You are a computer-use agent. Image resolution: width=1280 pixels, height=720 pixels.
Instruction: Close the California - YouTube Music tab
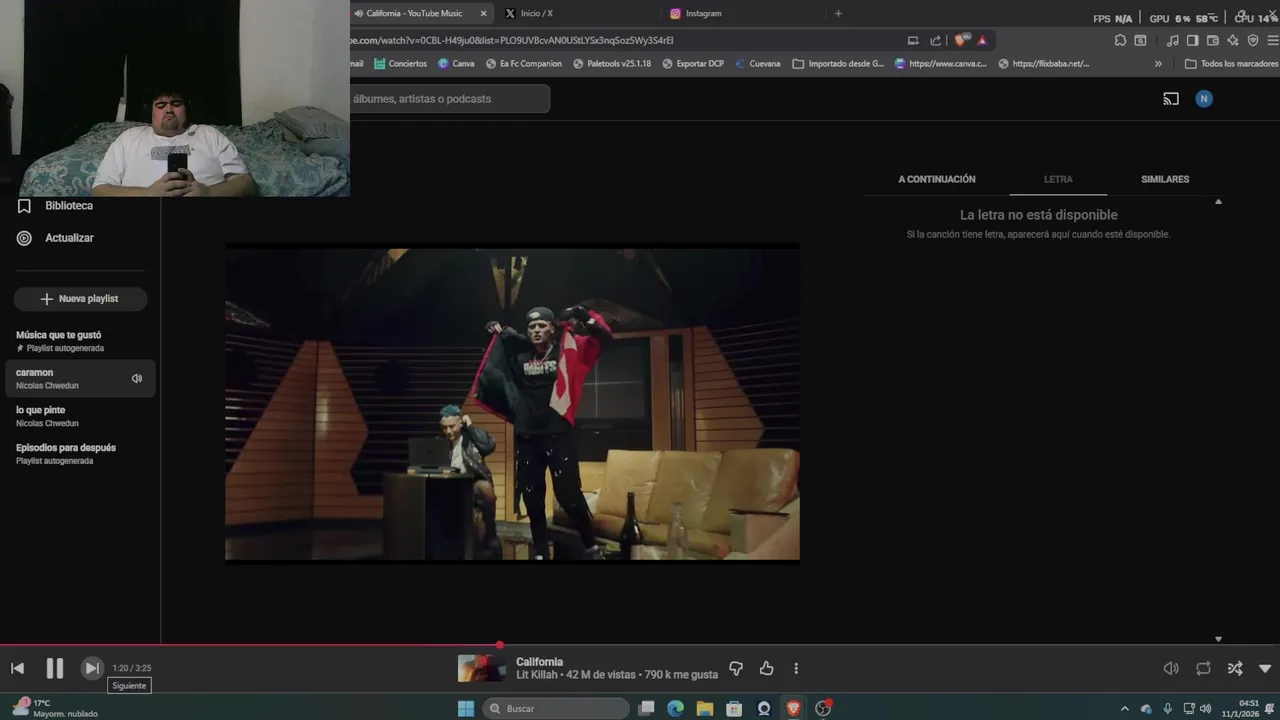(484, 13)
